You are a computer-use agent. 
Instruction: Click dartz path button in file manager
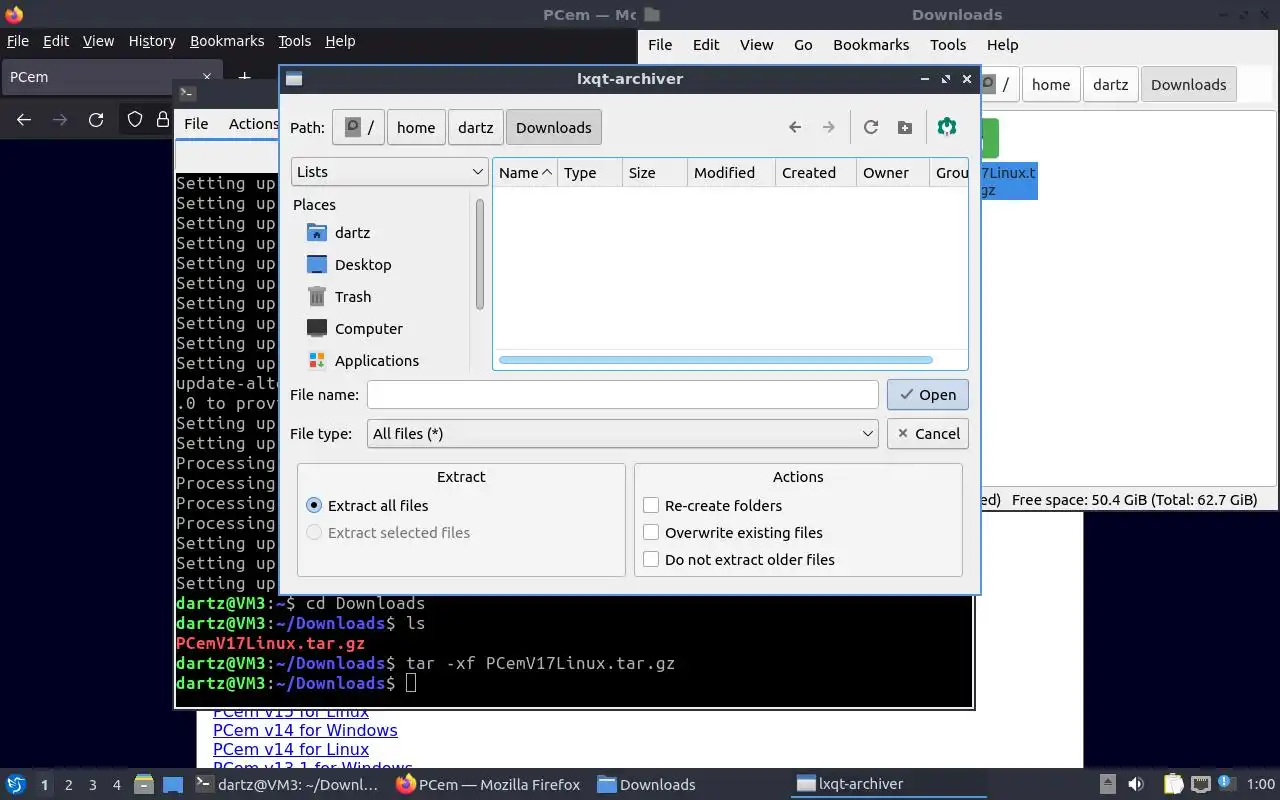point(1110,85)
